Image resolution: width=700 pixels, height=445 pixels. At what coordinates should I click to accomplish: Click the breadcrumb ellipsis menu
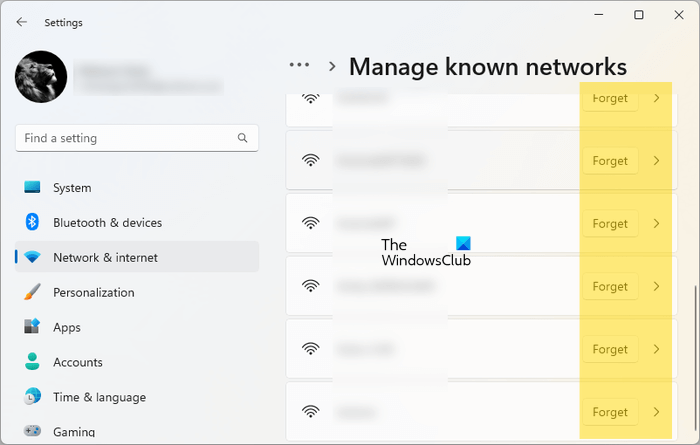[x=299, y=66]
